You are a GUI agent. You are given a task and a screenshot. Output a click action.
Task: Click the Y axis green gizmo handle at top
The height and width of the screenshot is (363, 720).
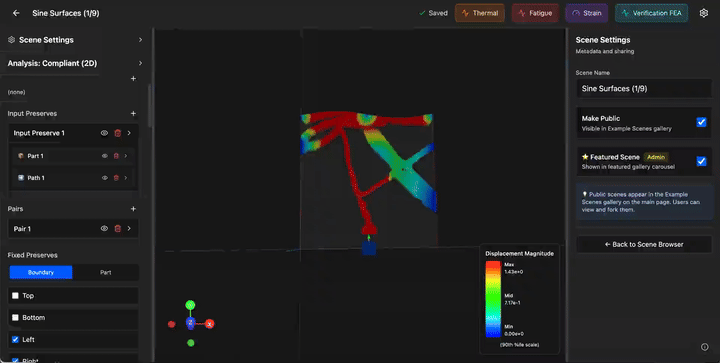coord(190,305)
